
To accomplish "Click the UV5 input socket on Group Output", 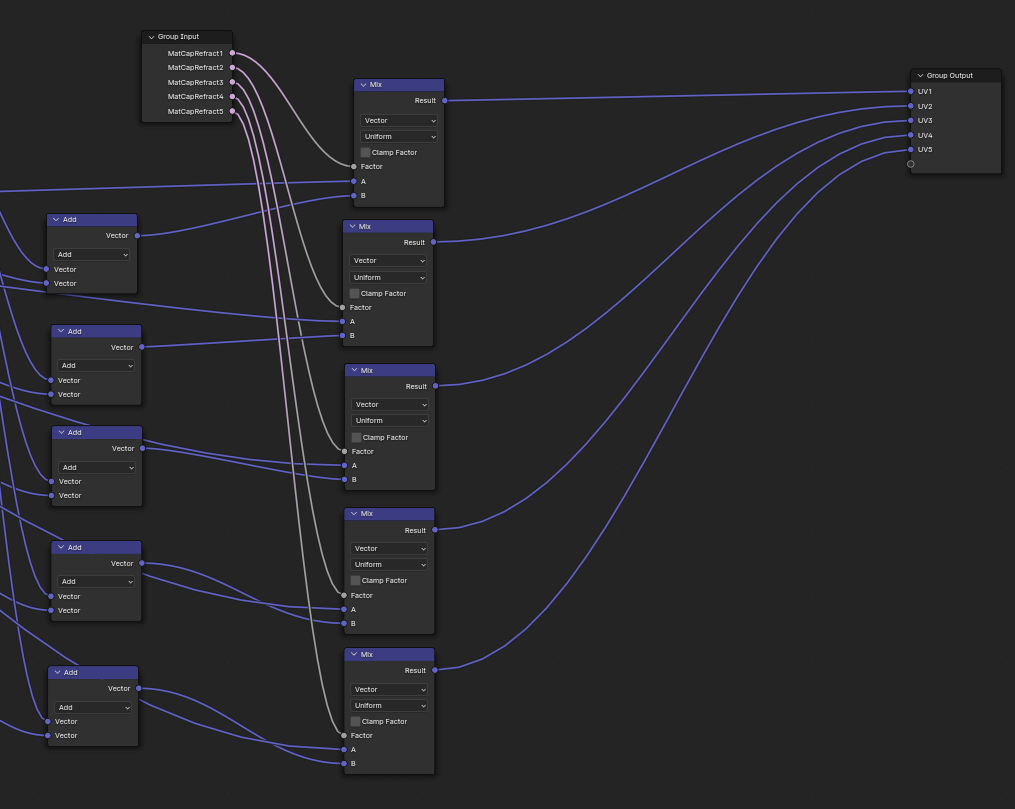I will (910, 150).
